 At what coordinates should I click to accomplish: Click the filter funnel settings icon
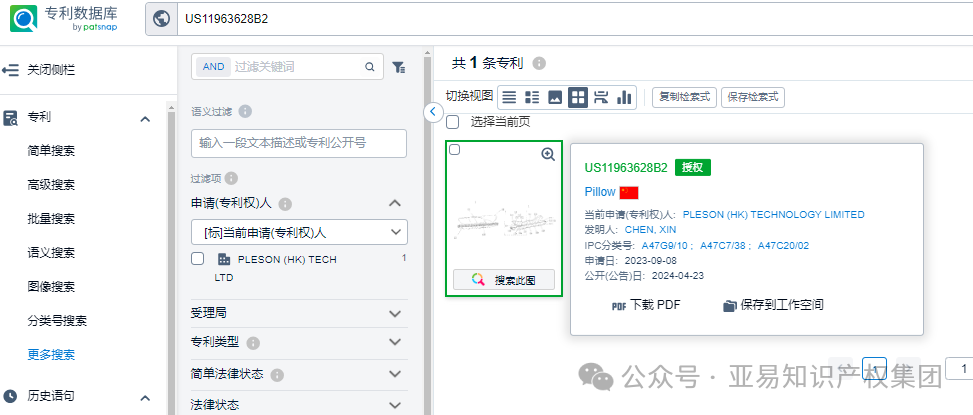coord(399,68)
